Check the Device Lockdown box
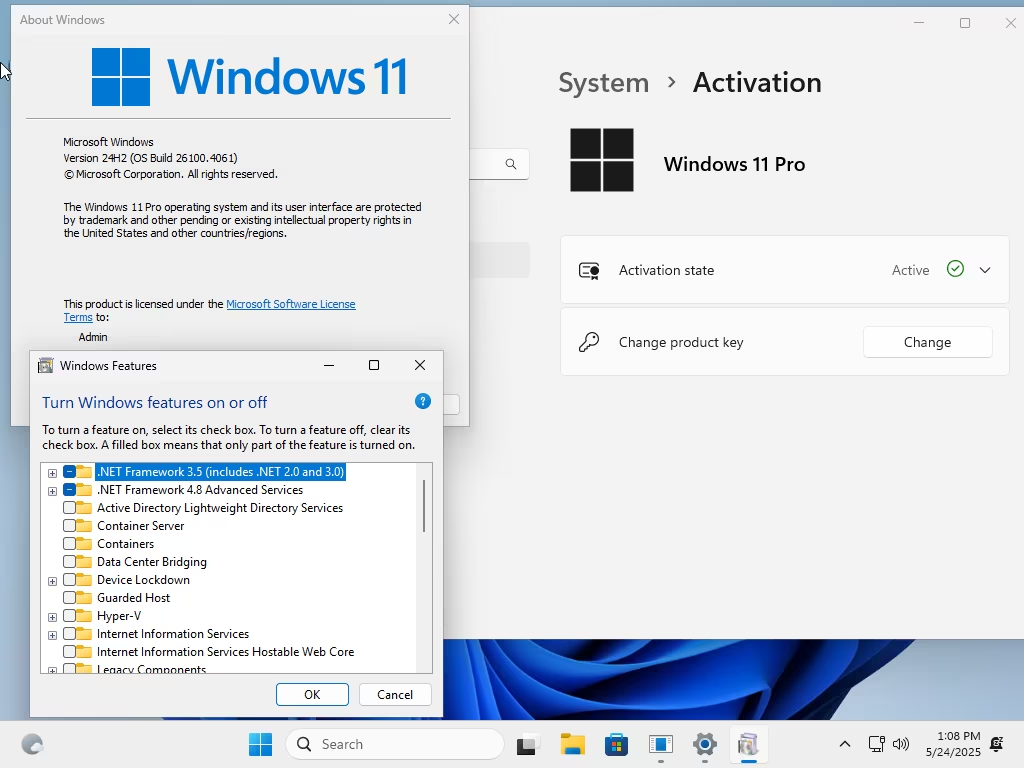The width and height of the screenshot is (1024, 768). coord(69,580)
